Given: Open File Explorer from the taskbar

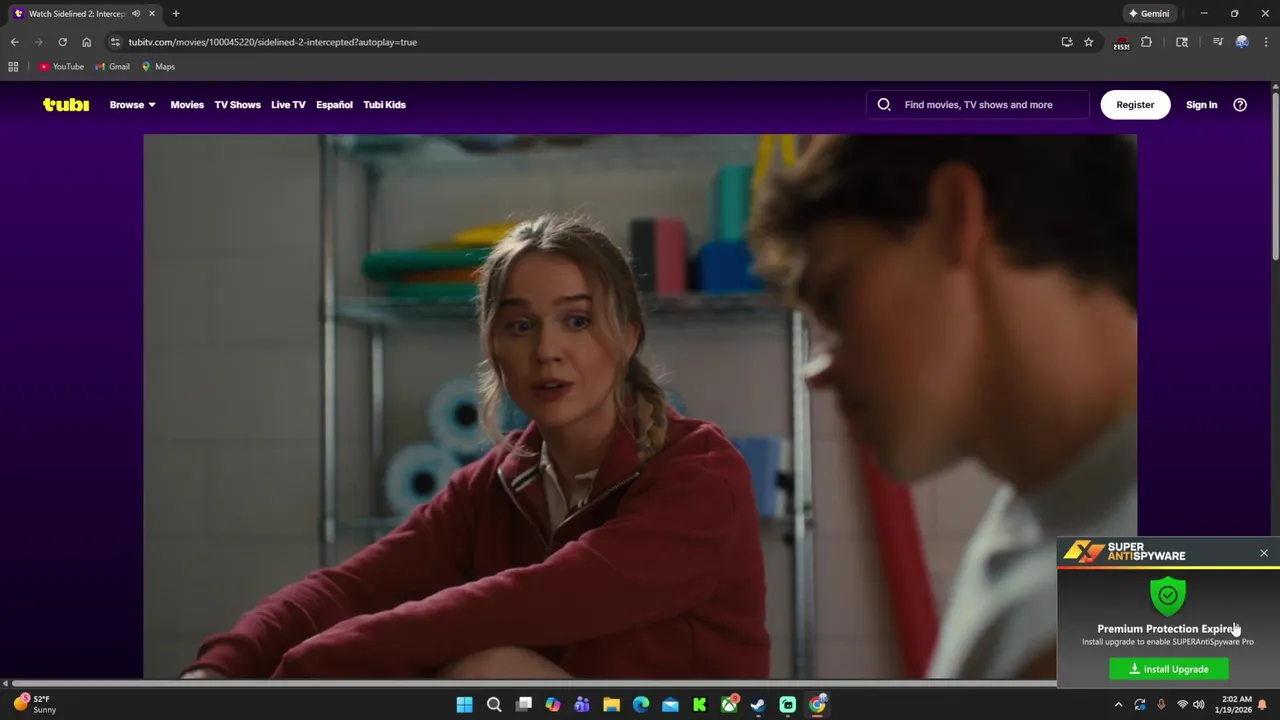Looking at the screenshot, I should pyautogui.click(x=611, y=705).
